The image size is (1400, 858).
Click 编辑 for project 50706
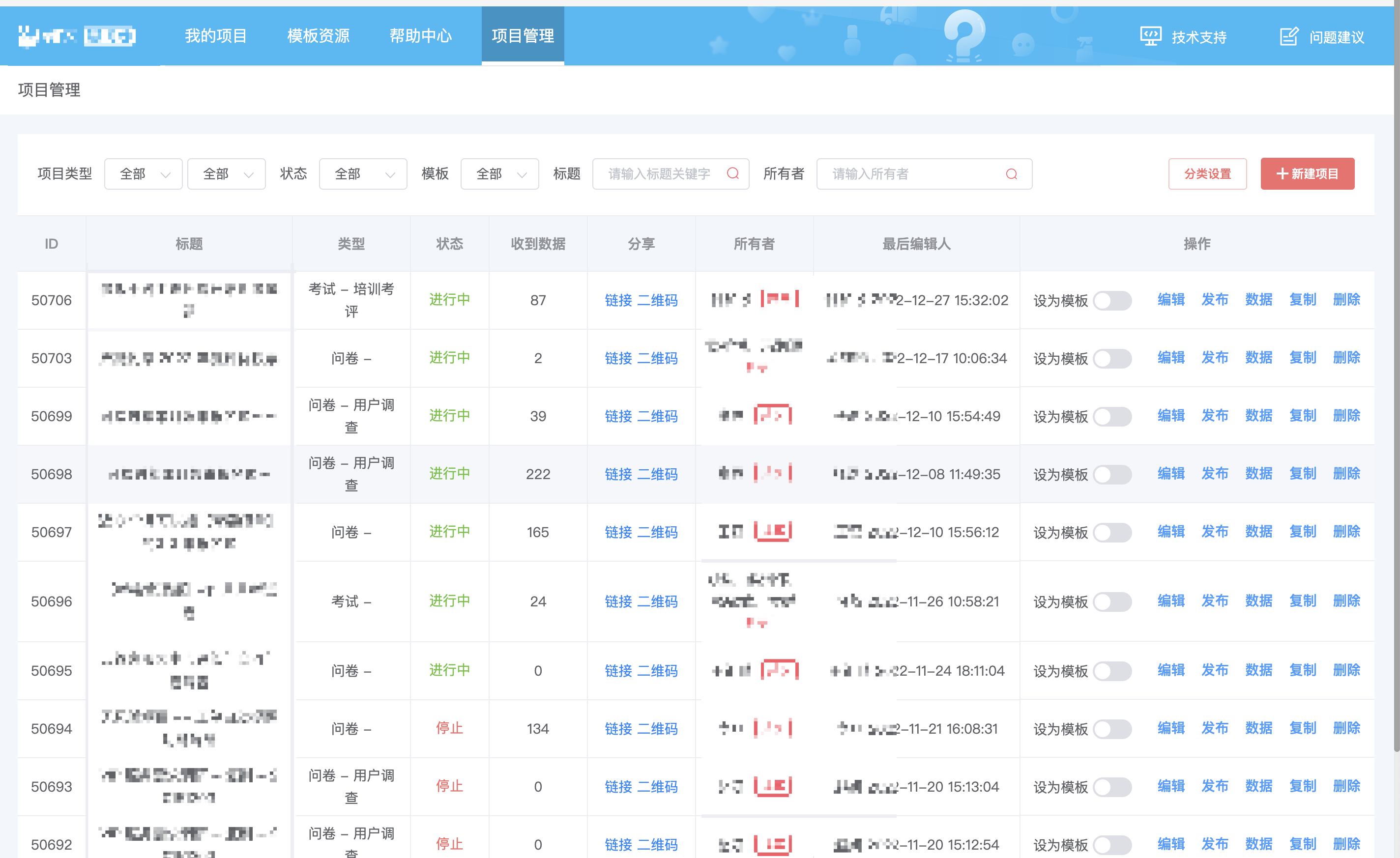(x=1171, y=299)
